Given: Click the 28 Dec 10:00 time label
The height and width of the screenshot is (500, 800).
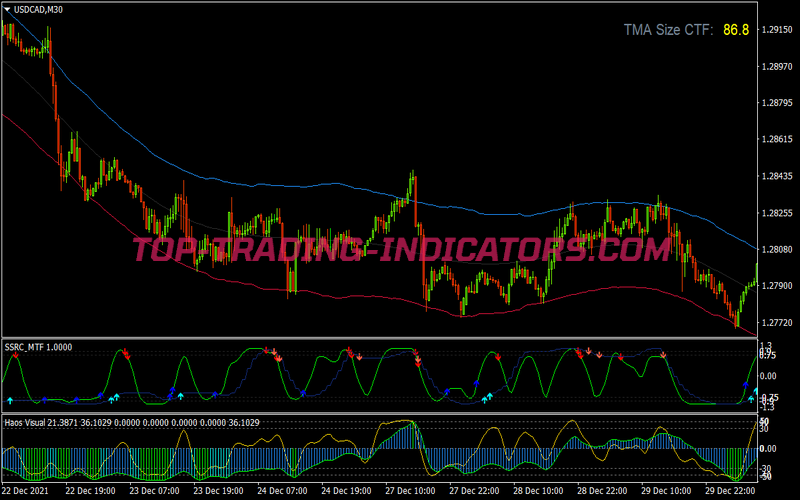Looking at the screenshot, I should point(538,490).
